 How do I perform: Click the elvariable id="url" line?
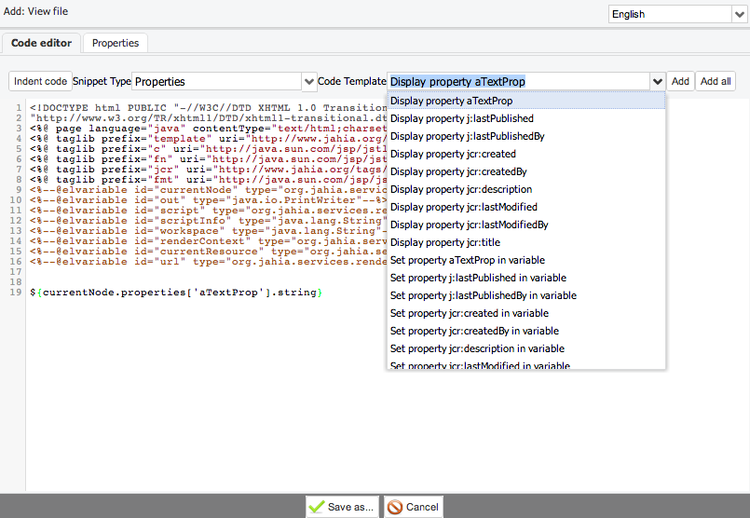(x=208, y=262)
